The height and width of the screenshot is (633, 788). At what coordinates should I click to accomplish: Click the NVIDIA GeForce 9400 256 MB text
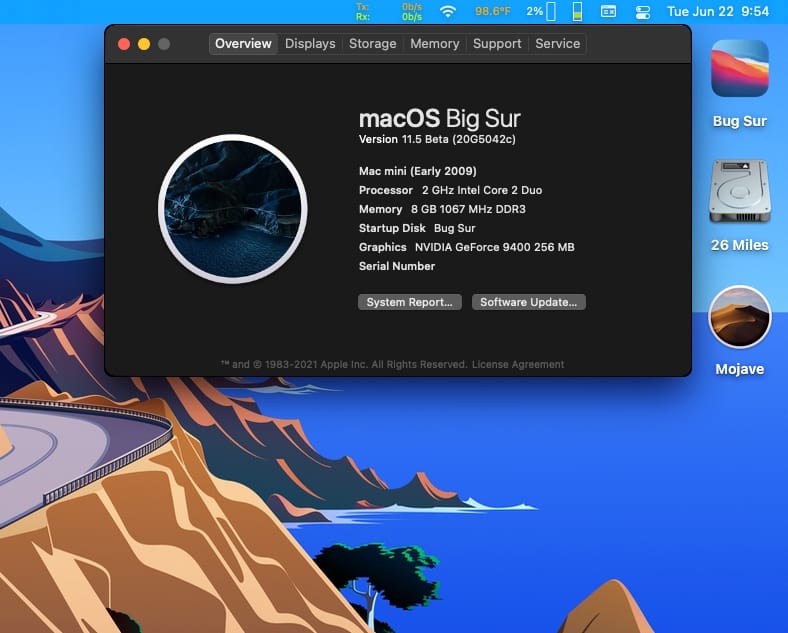coord(495,247)
